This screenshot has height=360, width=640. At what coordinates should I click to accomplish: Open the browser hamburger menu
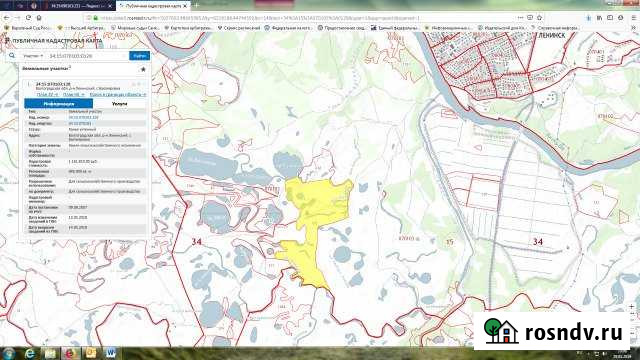pyautogui.click(x=633, y=18)
